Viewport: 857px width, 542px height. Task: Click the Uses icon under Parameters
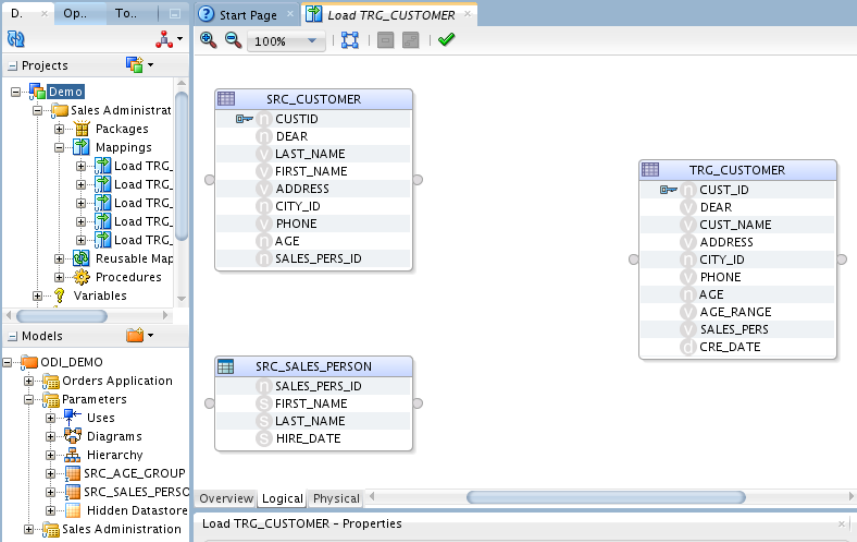point(72,417)
